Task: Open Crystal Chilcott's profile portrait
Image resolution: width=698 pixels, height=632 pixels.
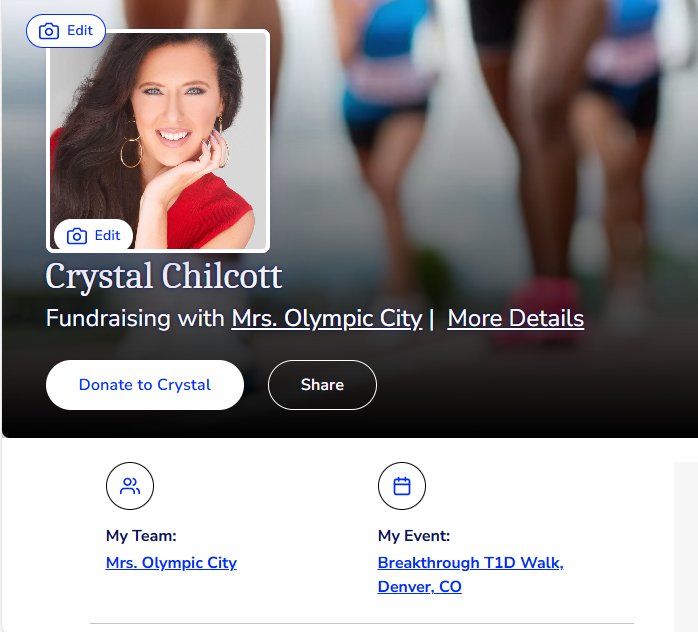Action: pyautogui.click(x=158, y=141)
